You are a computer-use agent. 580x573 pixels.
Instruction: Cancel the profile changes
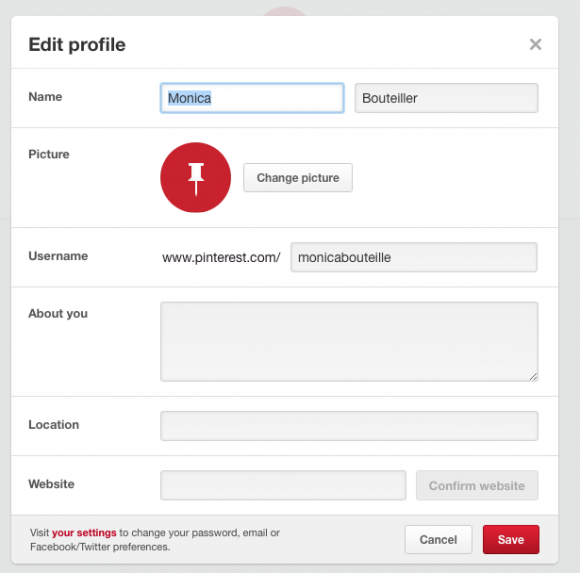coord(438,539)
